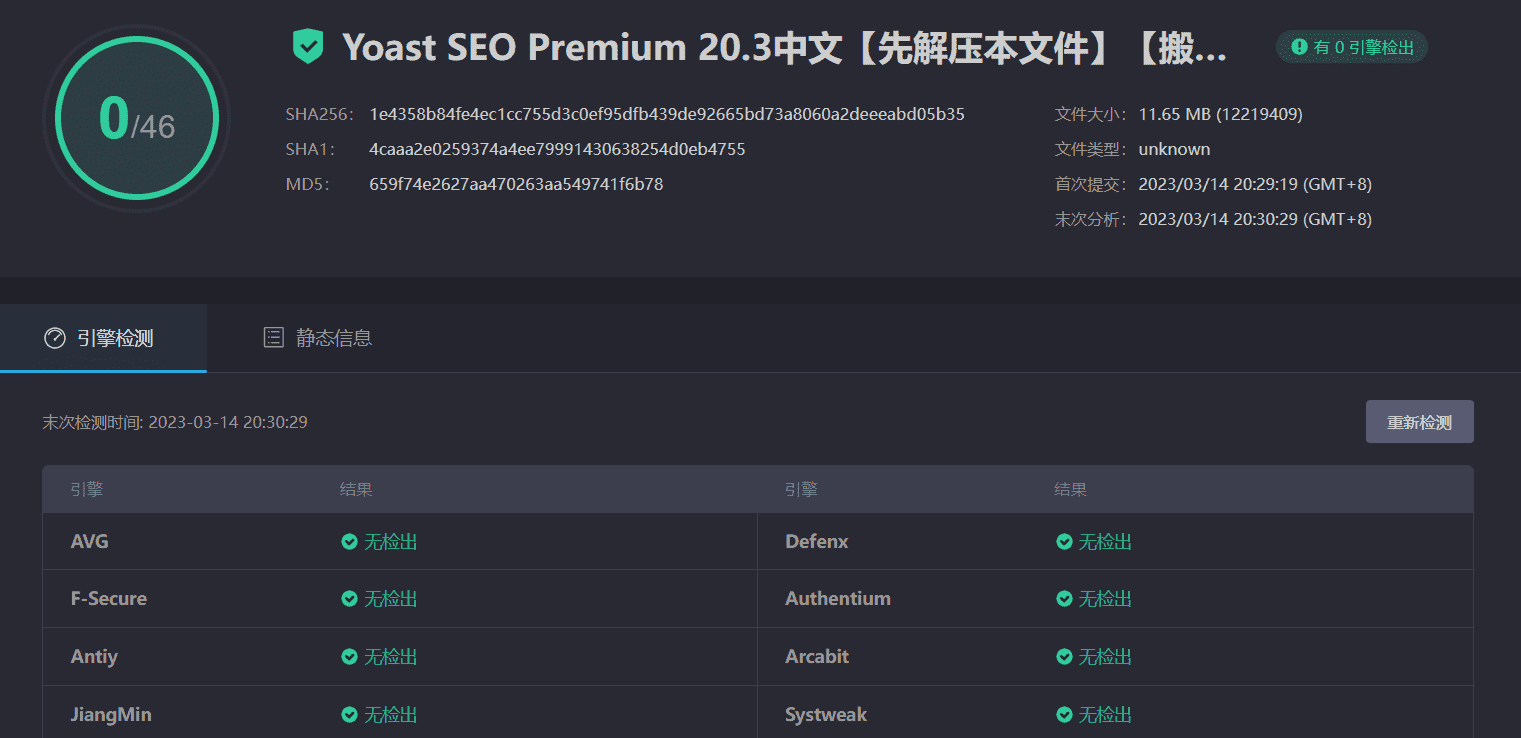1521x738 pixels.
Task: Click the green check icon in Systweak row
Action: 1065,715
